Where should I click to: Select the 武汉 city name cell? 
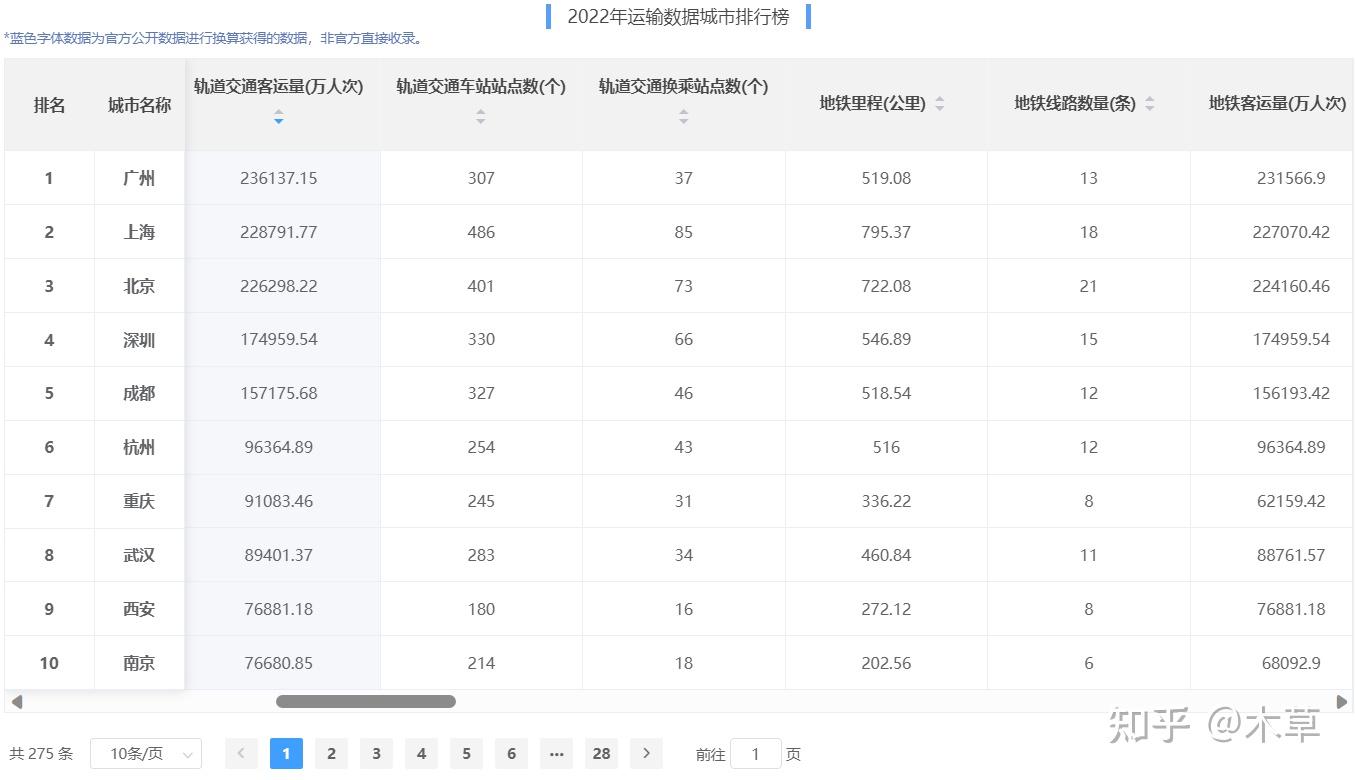pyautogui.click(x=139, y=555)
